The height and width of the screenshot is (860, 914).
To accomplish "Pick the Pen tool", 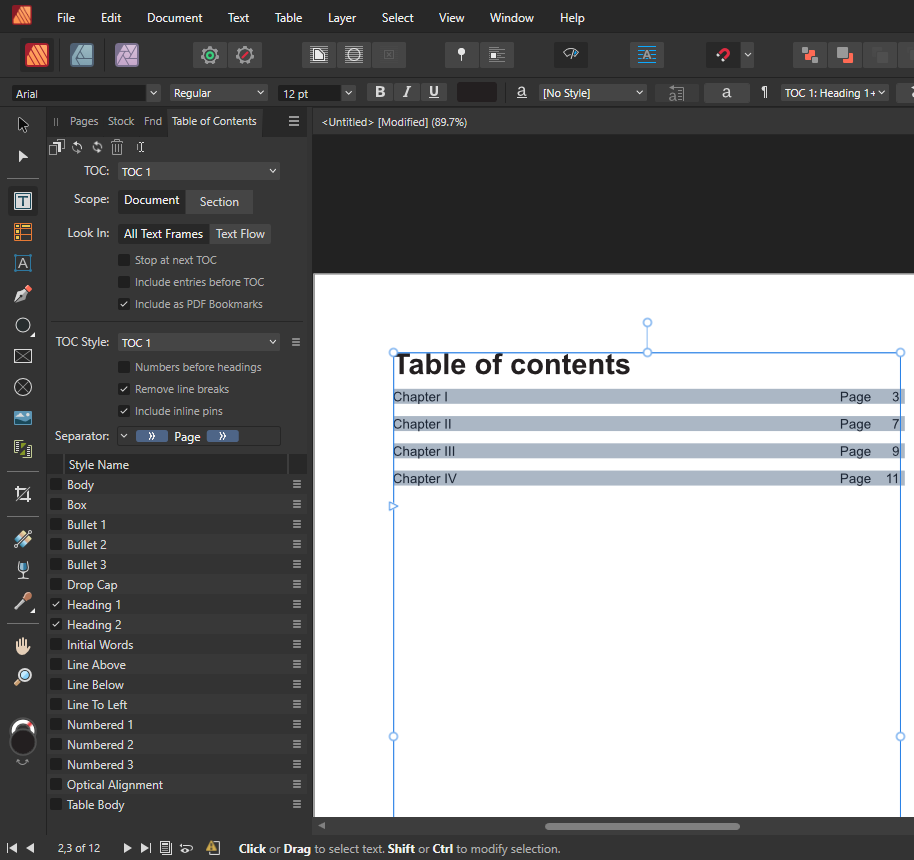I will tap(23, 294).
